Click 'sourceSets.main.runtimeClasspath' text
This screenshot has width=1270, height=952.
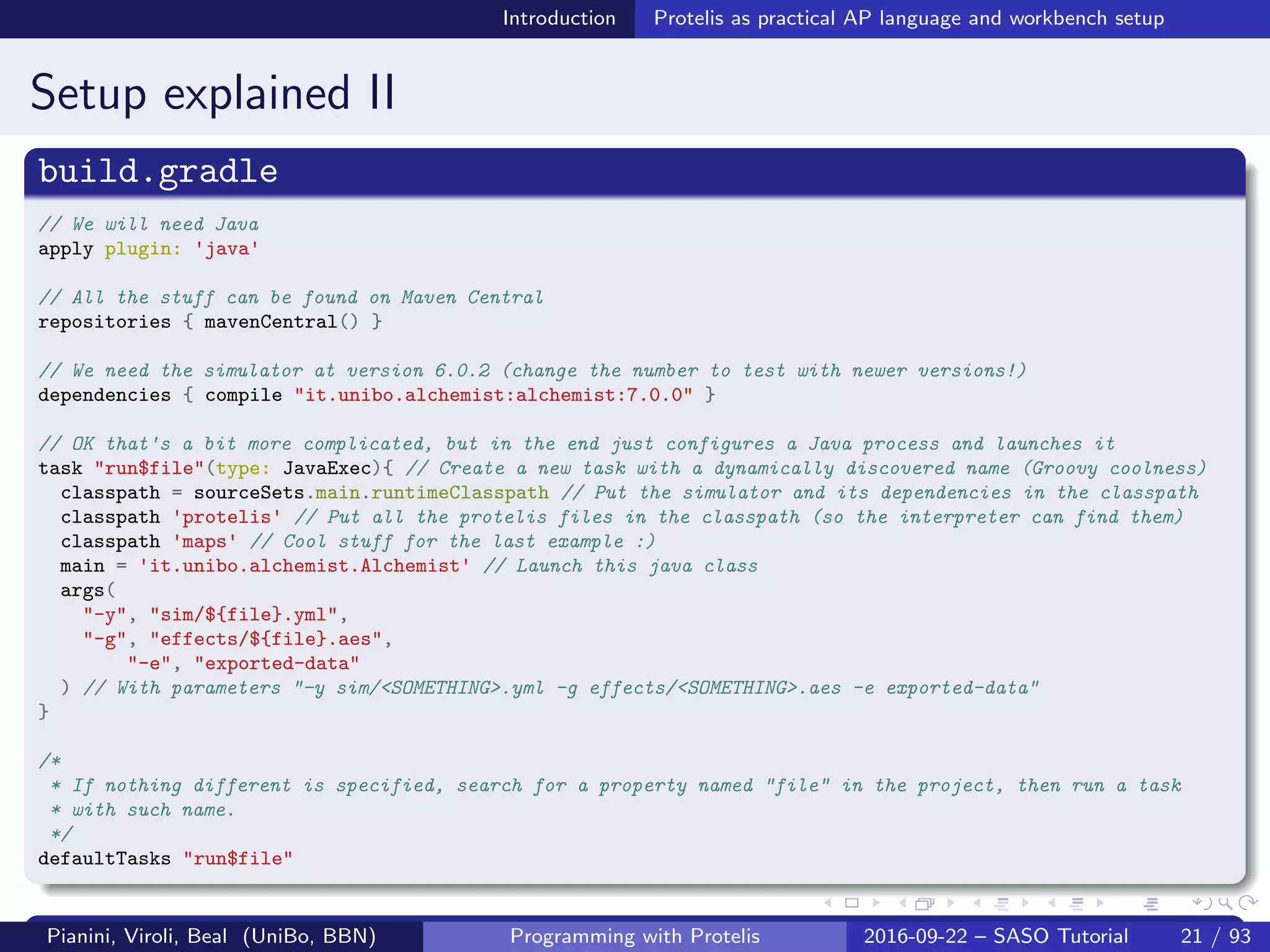[371, 493]
